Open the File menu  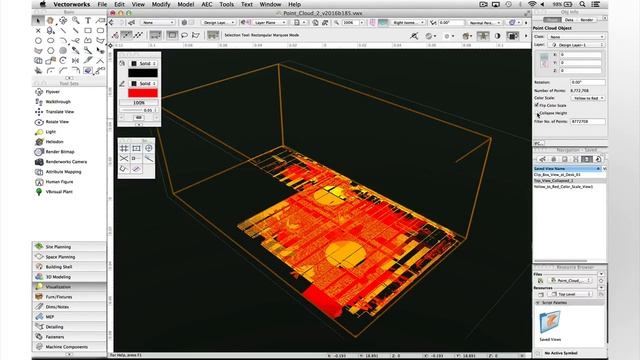pyautogui.click(x=102, y=4)
